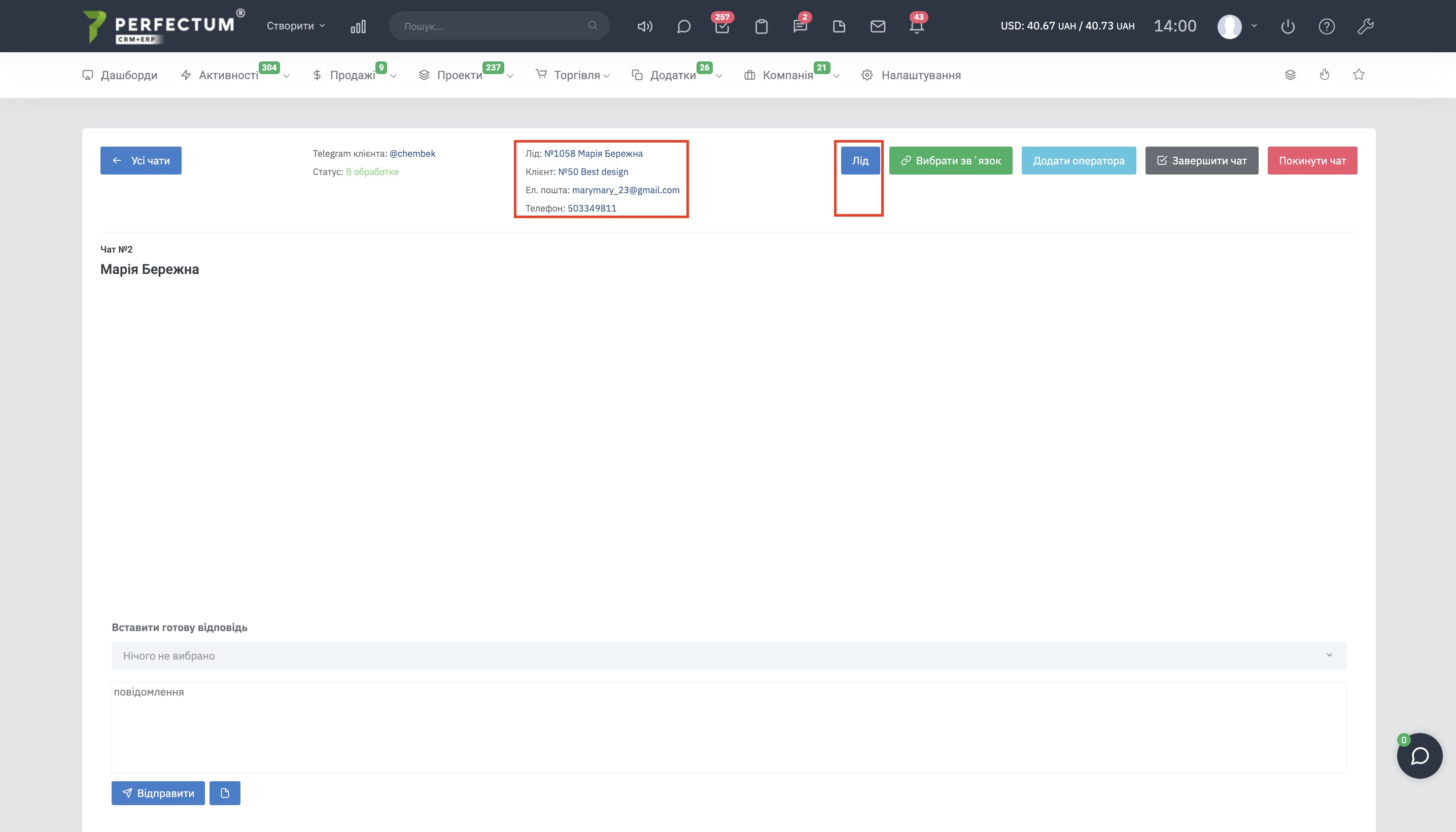Open the messages icon with 2 badge
The image size is (1456, 832).
point(800,26)
